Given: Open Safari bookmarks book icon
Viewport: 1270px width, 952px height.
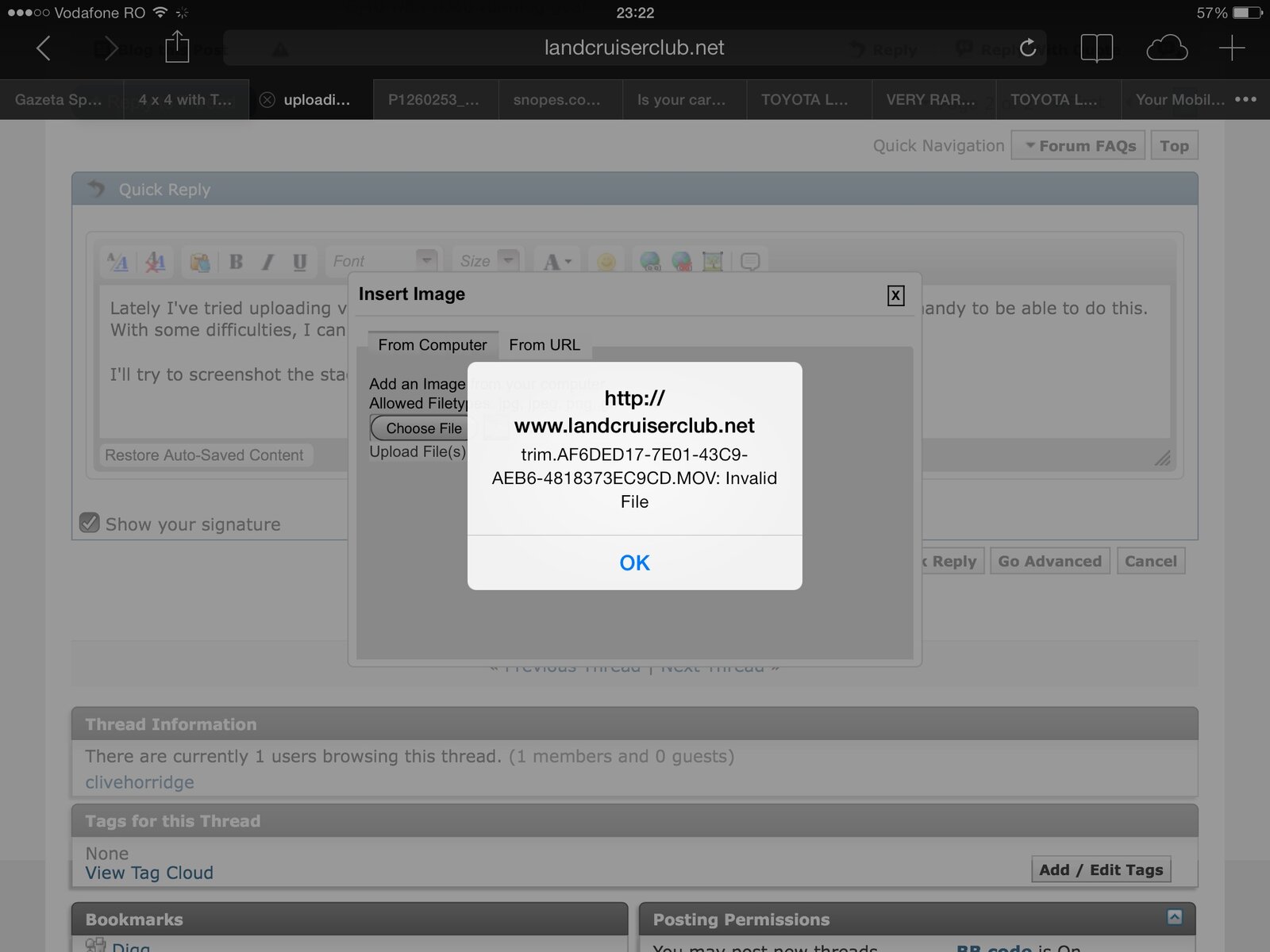Looking at the screenshot, I should (1097, 48).
